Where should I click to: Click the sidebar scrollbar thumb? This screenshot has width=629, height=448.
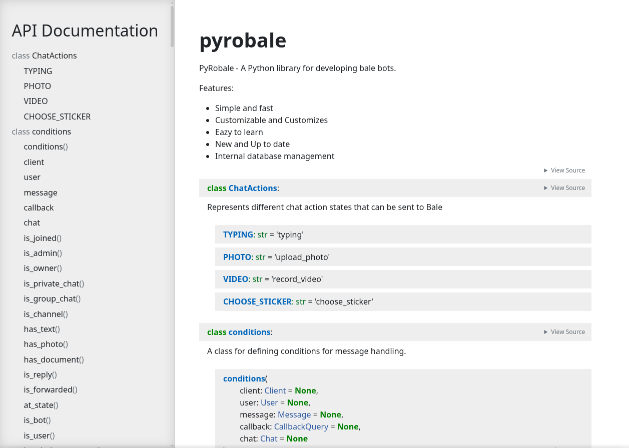(172, 25)
